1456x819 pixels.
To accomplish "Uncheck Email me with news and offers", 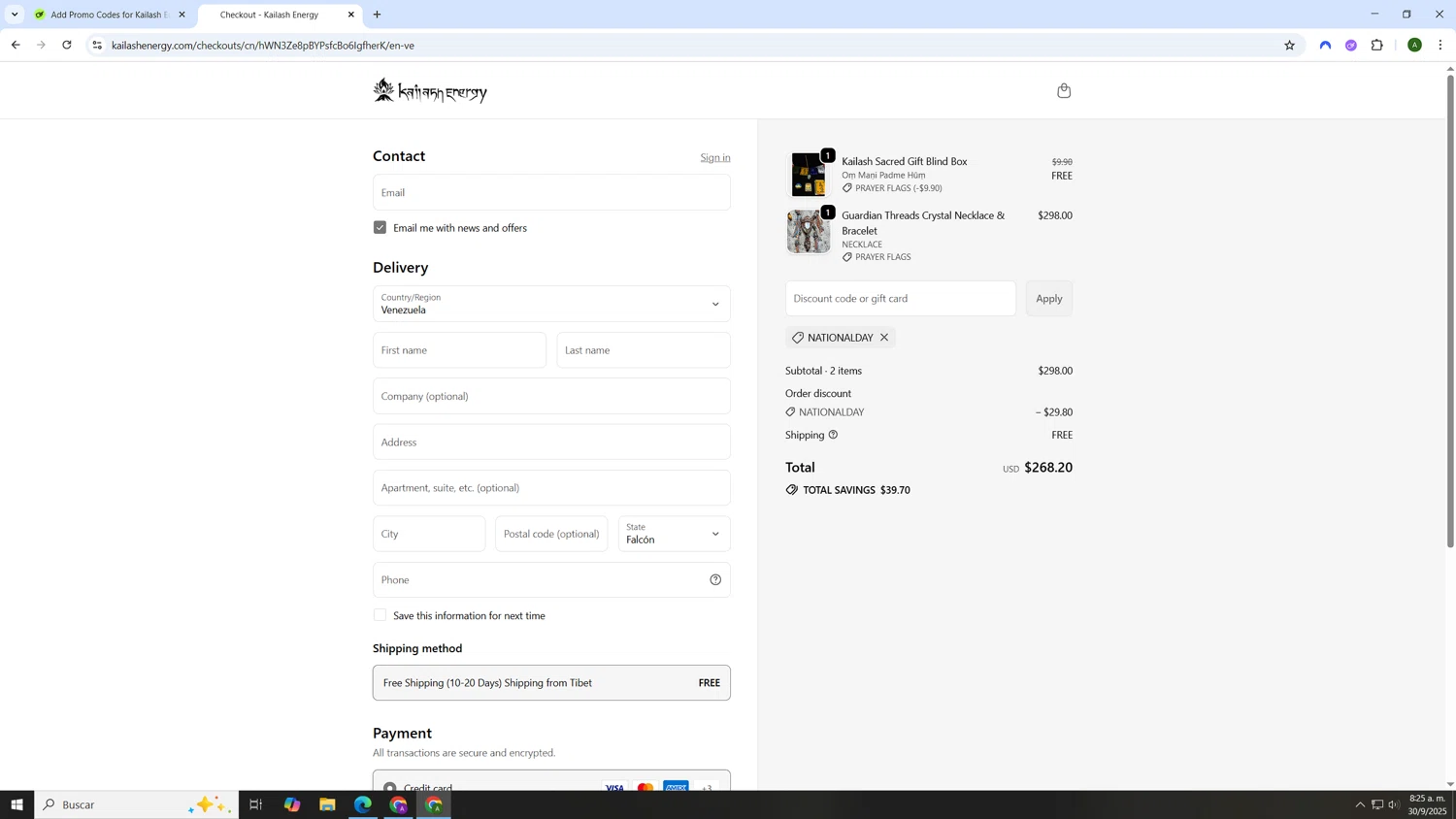I will 380,227.
